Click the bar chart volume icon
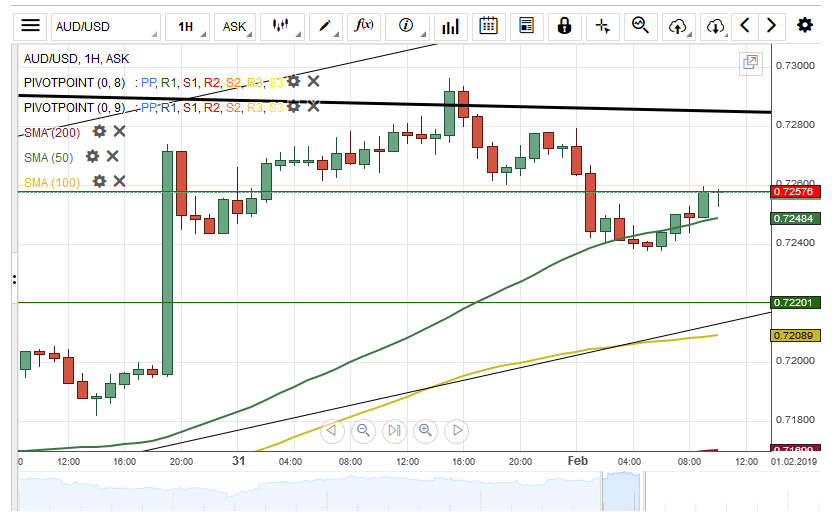832x519 pixels. [x=450, y=26]
